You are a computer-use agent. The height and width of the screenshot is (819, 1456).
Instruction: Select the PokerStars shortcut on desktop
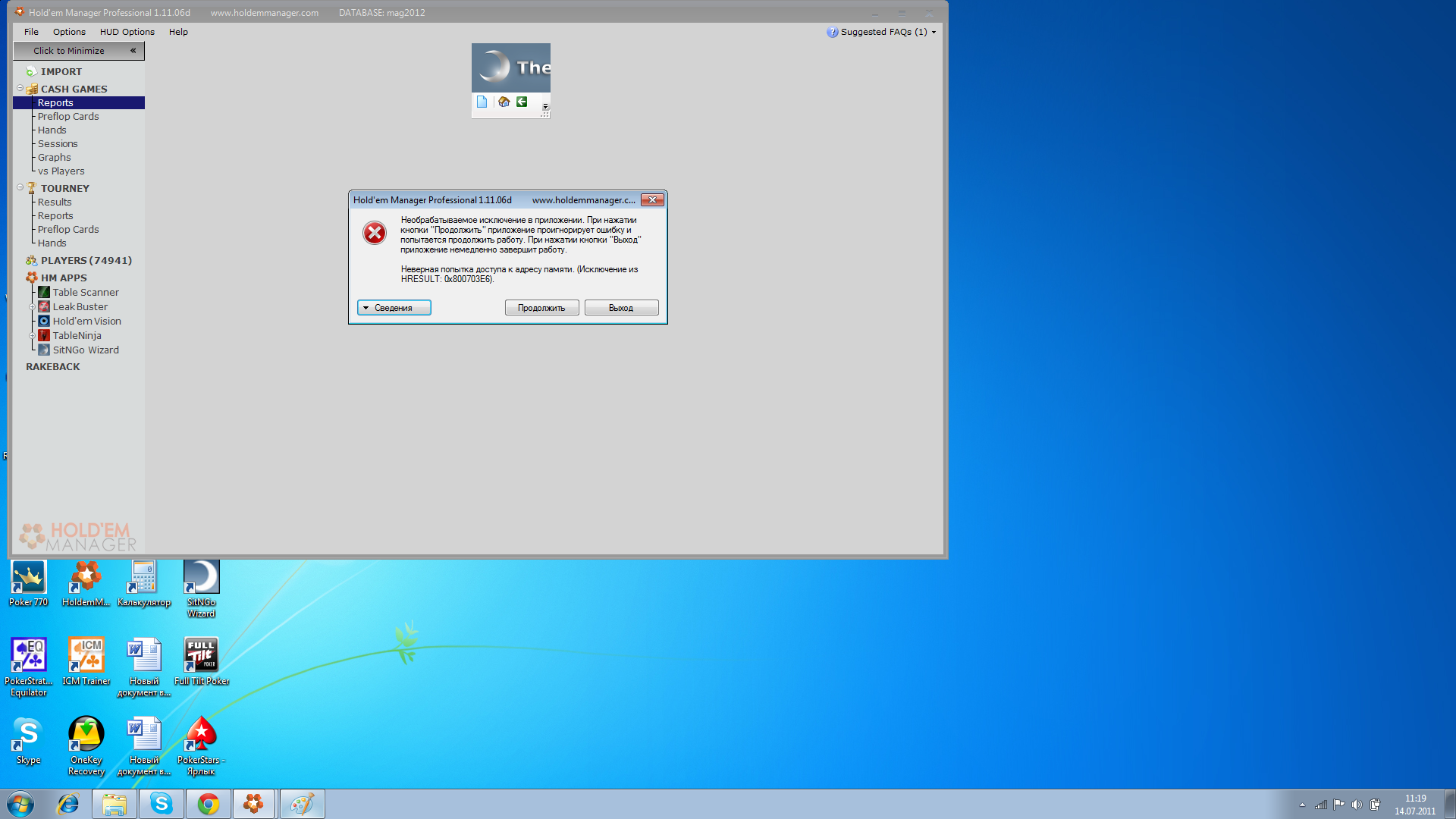coord(202,746)
